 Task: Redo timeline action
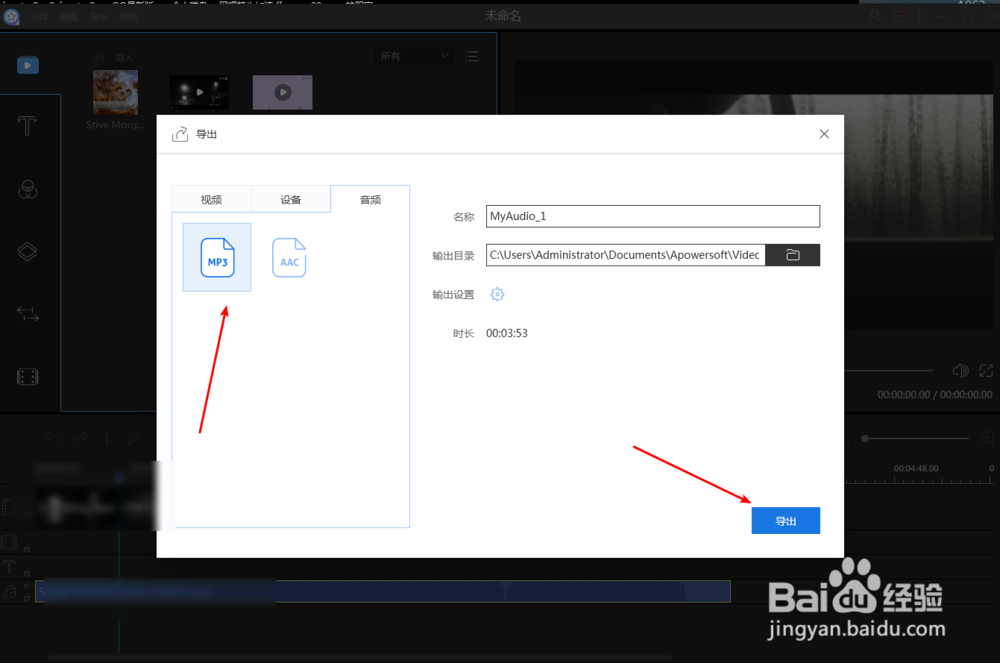click(x=81, y=438)
